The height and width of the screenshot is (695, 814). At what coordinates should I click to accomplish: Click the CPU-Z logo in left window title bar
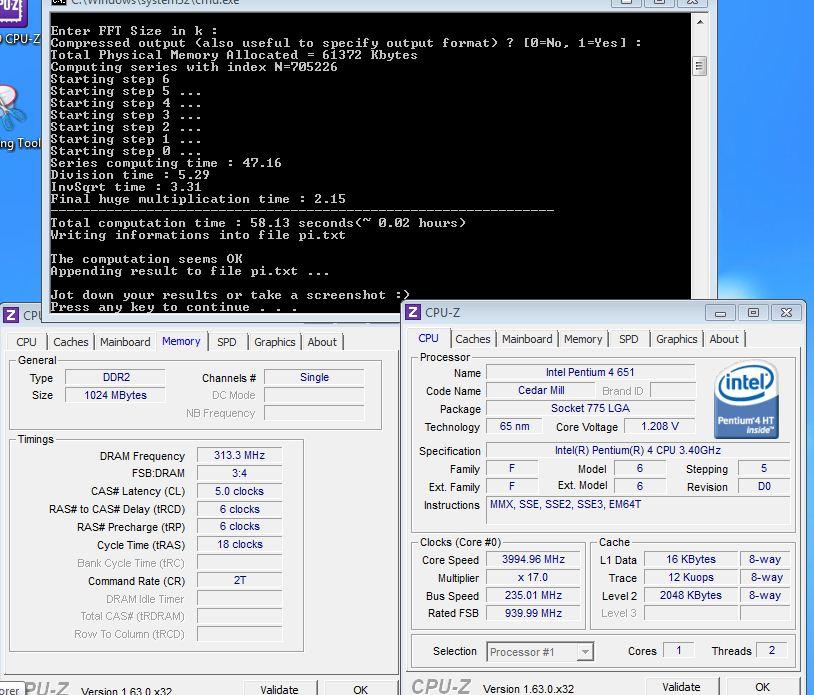[10, 315]
